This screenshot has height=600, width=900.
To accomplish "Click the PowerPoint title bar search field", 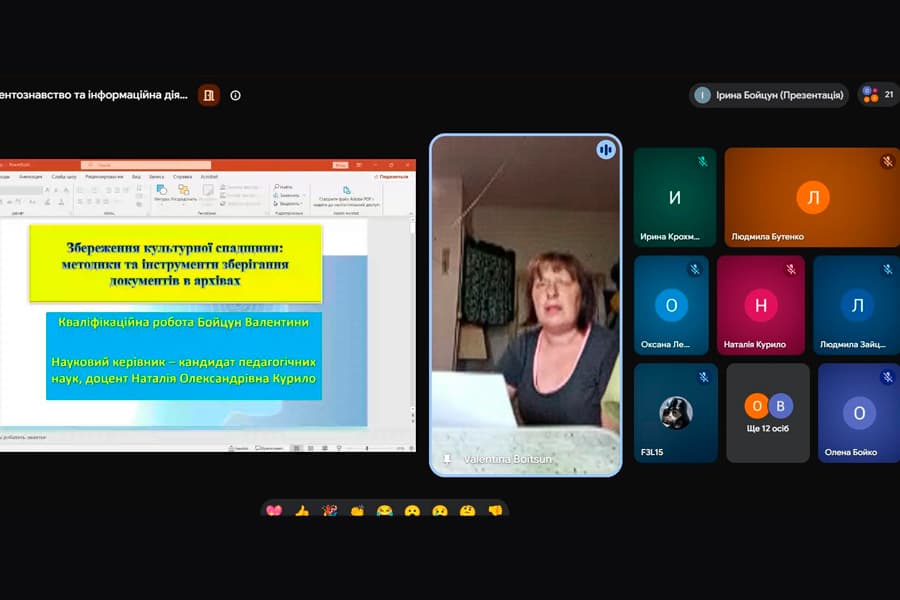I will coord(146,165).
